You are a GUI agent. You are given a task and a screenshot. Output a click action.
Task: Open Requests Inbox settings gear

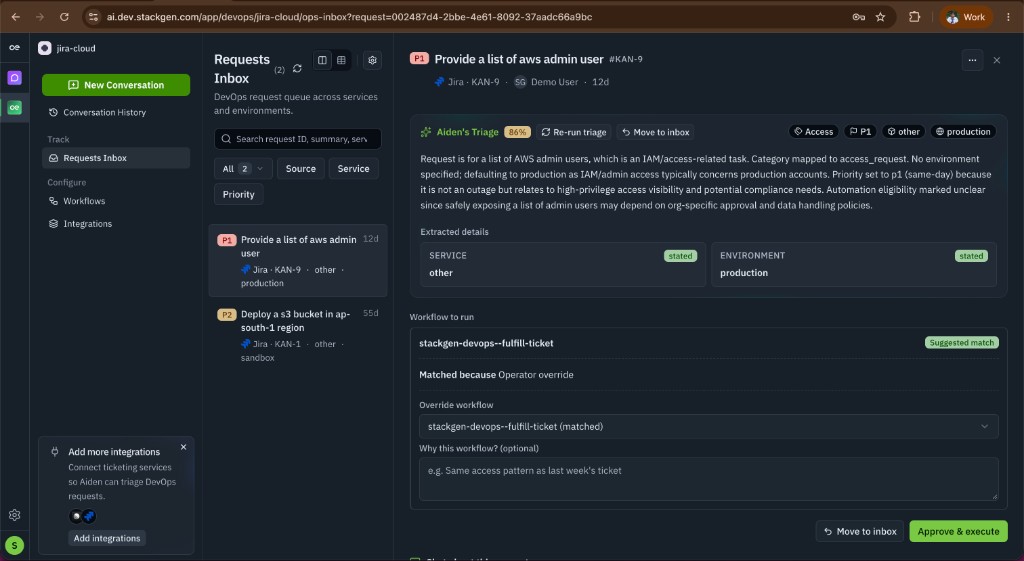click(x=372, y=60)
